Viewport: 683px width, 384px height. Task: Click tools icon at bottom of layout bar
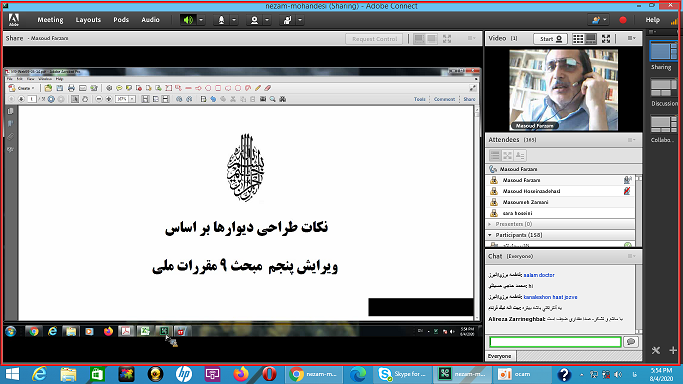point(656,350)
